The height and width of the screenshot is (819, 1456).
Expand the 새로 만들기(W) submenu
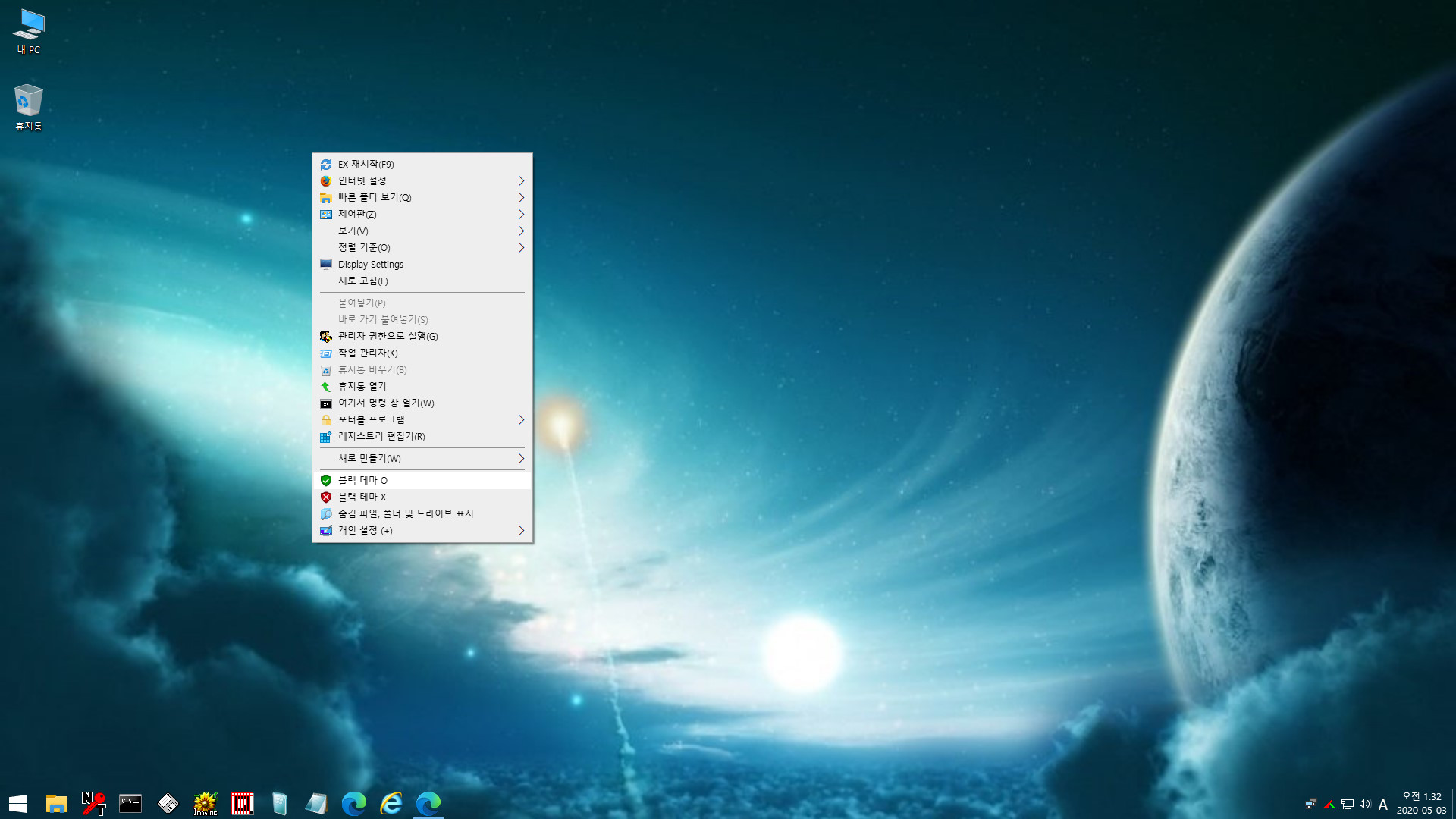point(422,458)
